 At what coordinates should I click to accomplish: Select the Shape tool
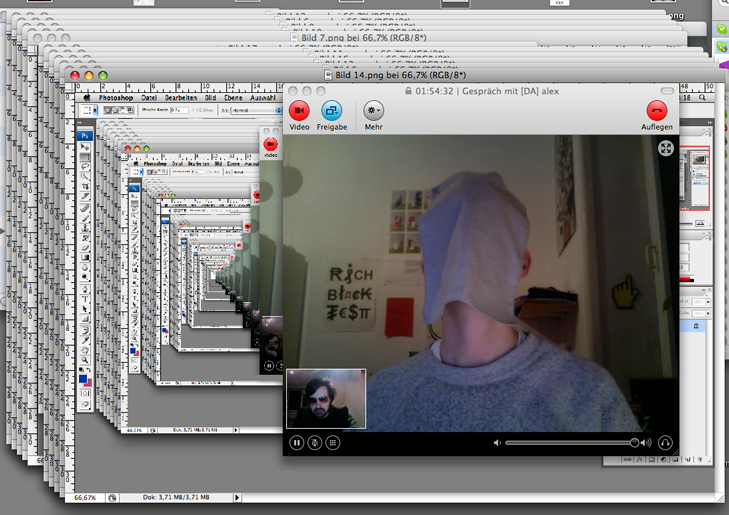[85, 318]
